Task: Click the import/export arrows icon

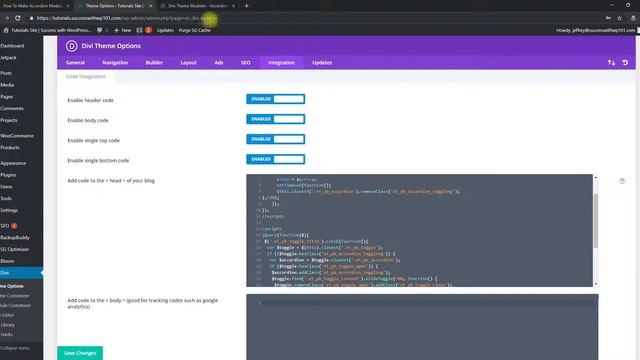Action: click(611, 63)
